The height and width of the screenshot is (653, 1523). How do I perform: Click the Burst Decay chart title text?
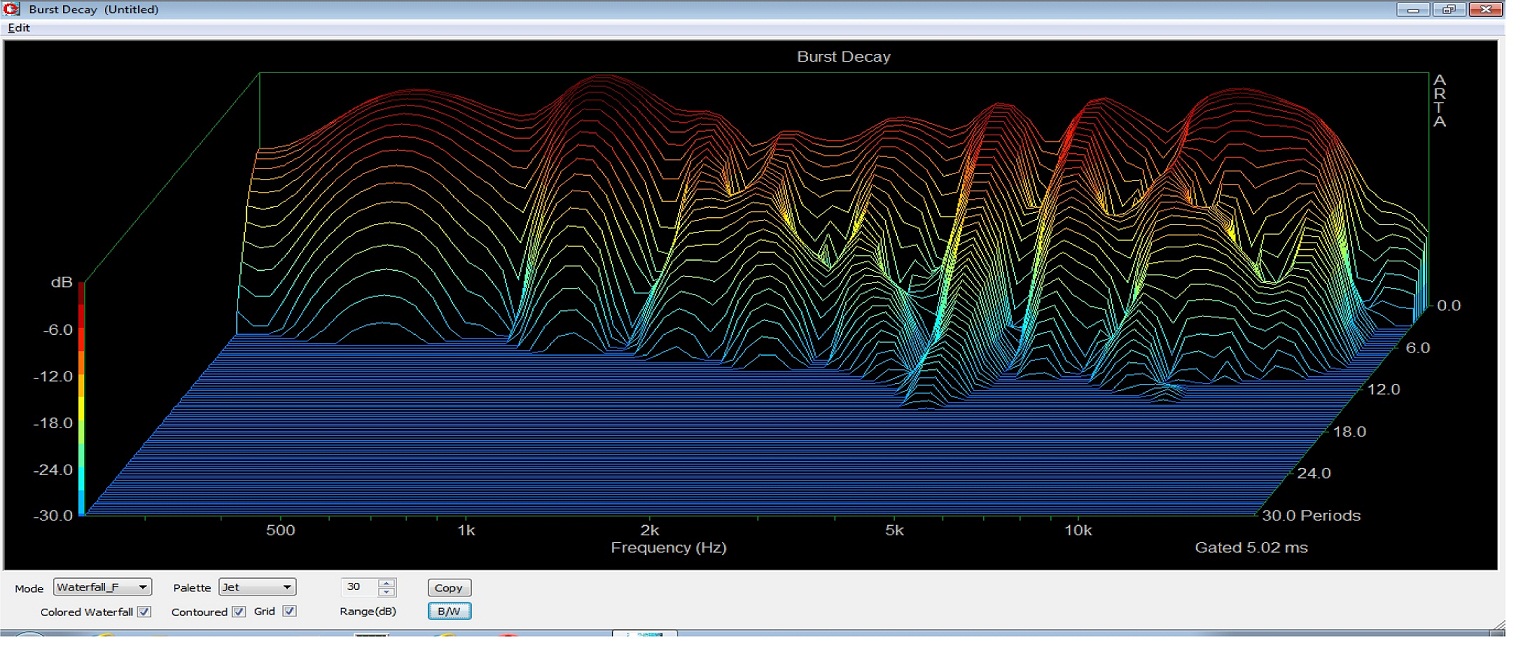pos(843,57)
